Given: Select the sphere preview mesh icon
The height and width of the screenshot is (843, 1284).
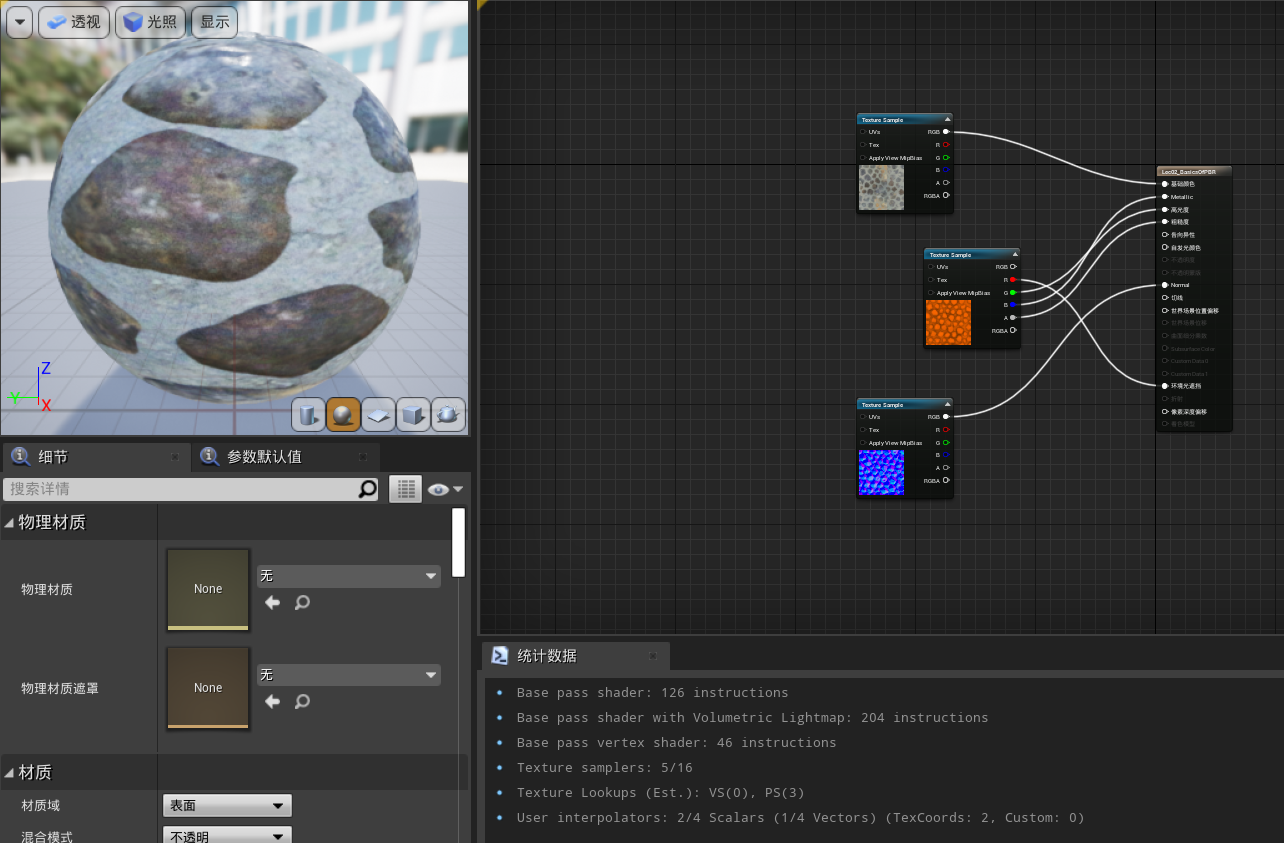Looking at the screenshot, I should pos(343,414).
